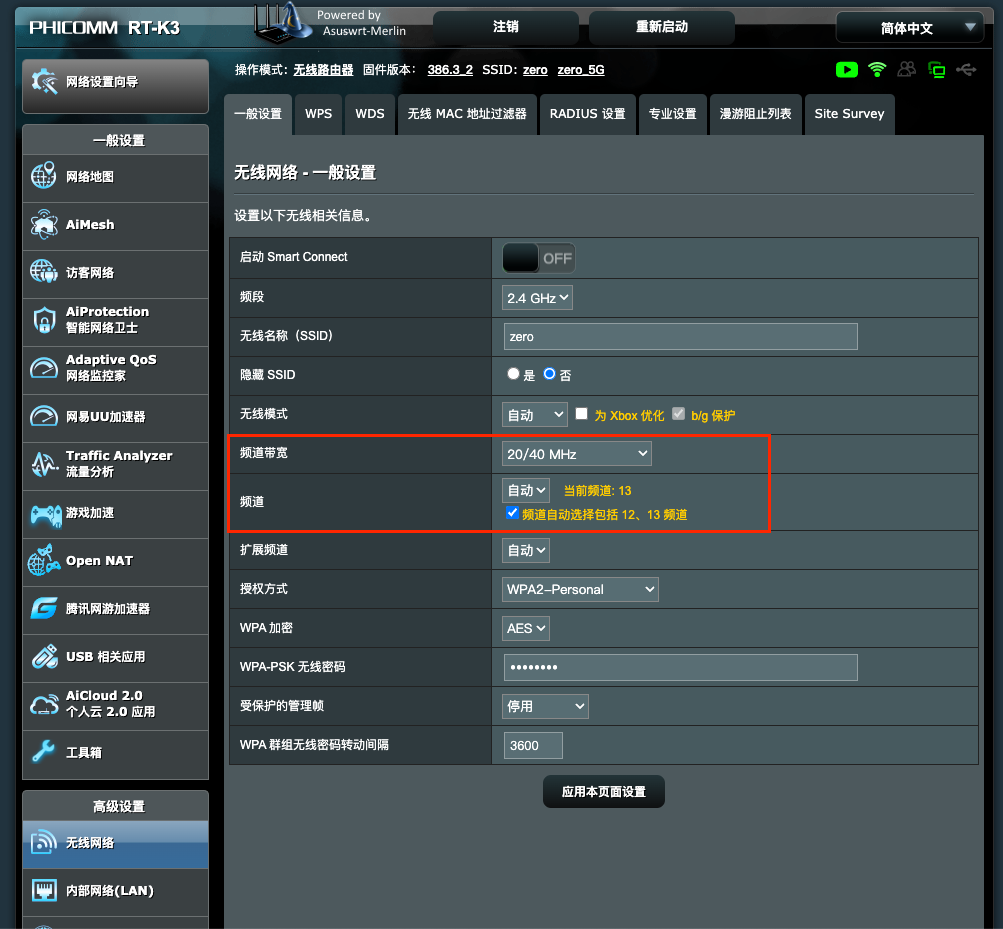Expand the 授权方式 WPA2-Personal dropdown
Screen dimensions: 1003x929
pos(580,589)
